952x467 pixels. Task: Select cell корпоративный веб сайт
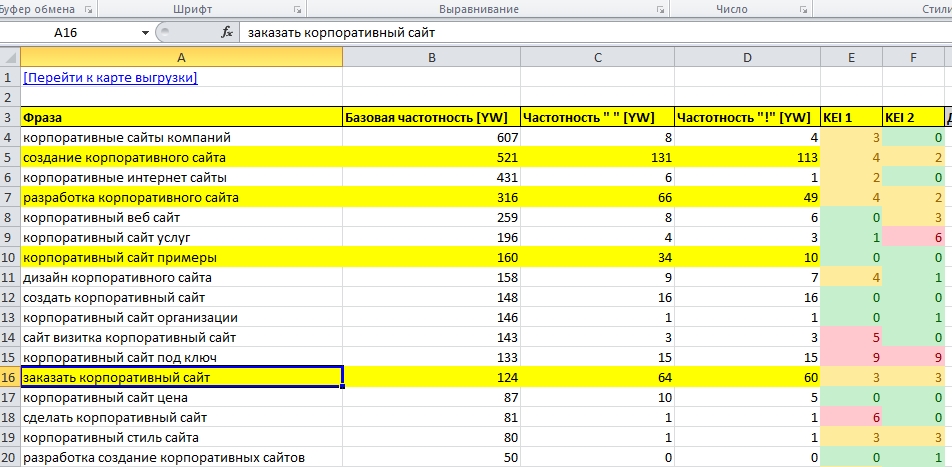(x=182, y=217)
